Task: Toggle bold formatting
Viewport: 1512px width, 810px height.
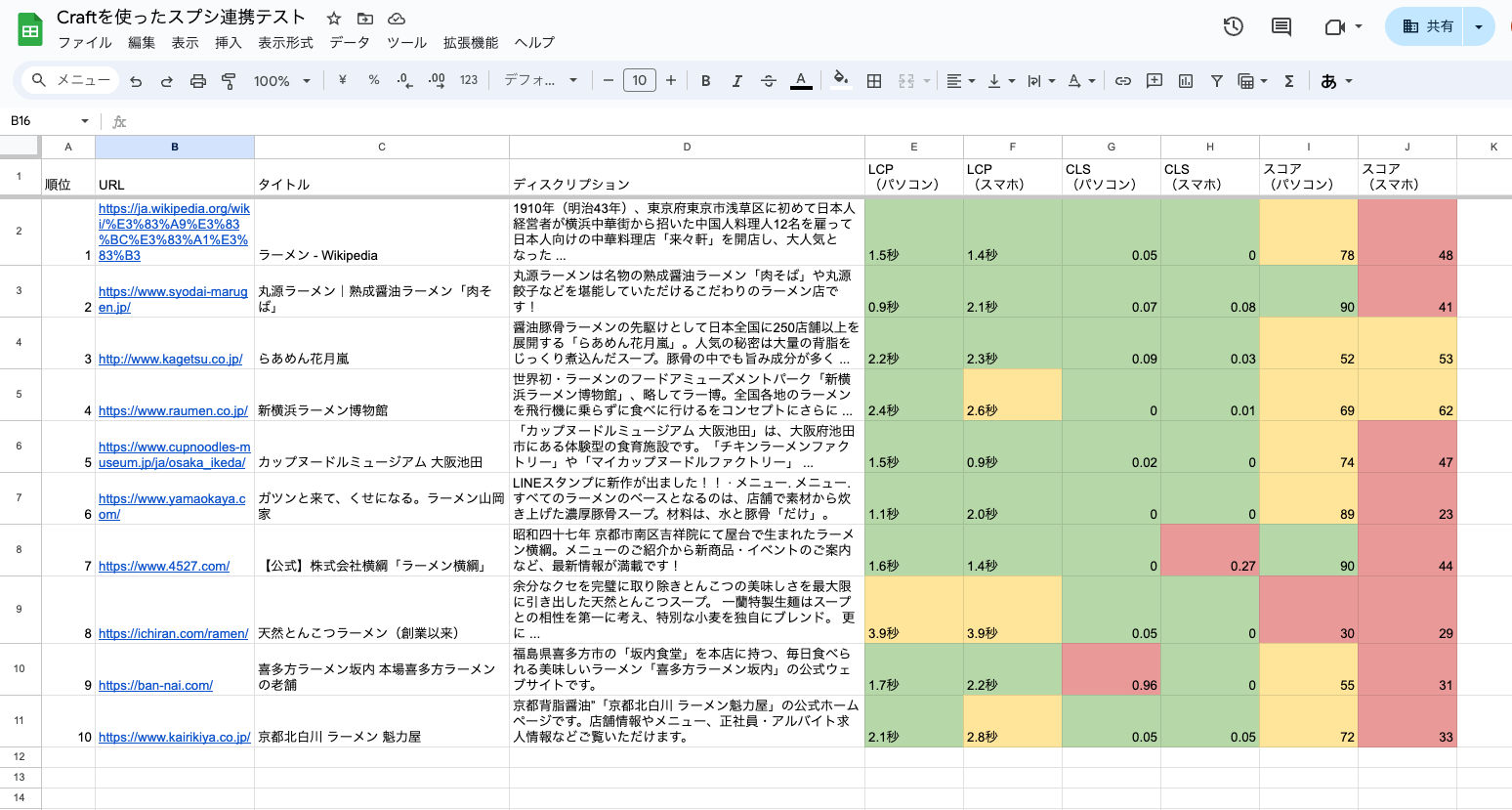Action: 706,81
